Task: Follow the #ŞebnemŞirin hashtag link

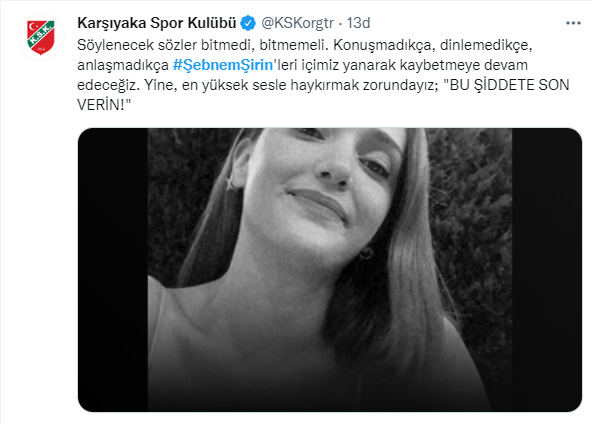Action: tap(223, 65)
